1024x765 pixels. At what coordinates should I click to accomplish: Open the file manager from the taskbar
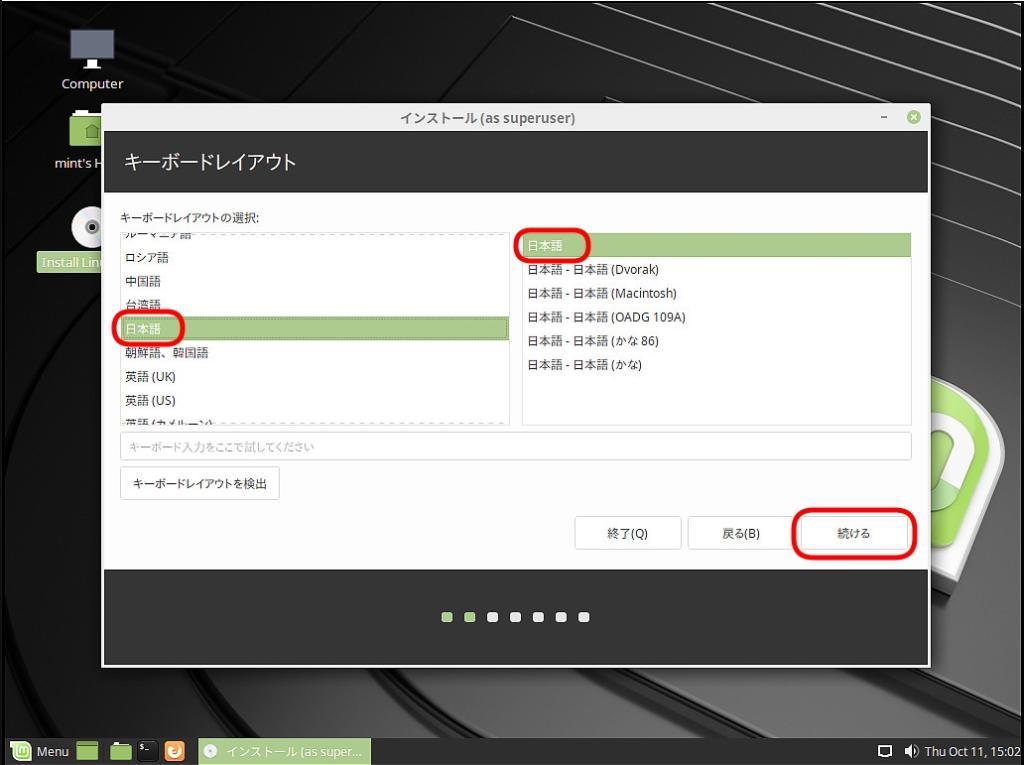pyautogui.click(x=118, y=751)
